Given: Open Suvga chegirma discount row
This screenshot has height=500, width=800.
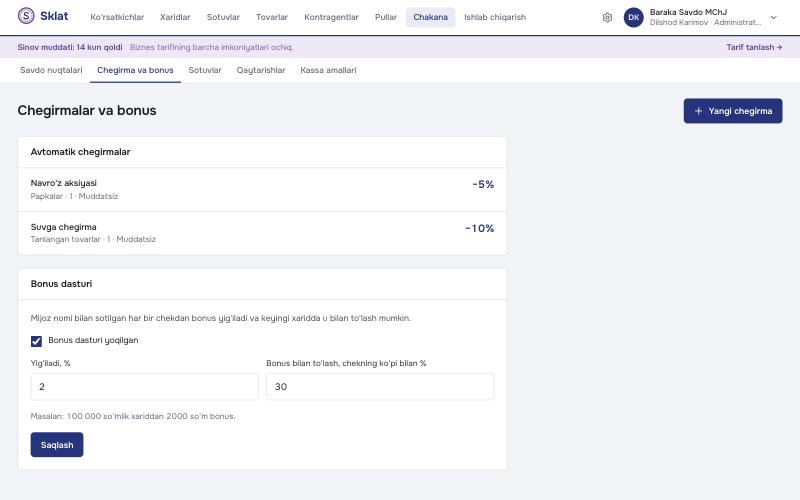Looking at the screenshot, I should point(262,233).
